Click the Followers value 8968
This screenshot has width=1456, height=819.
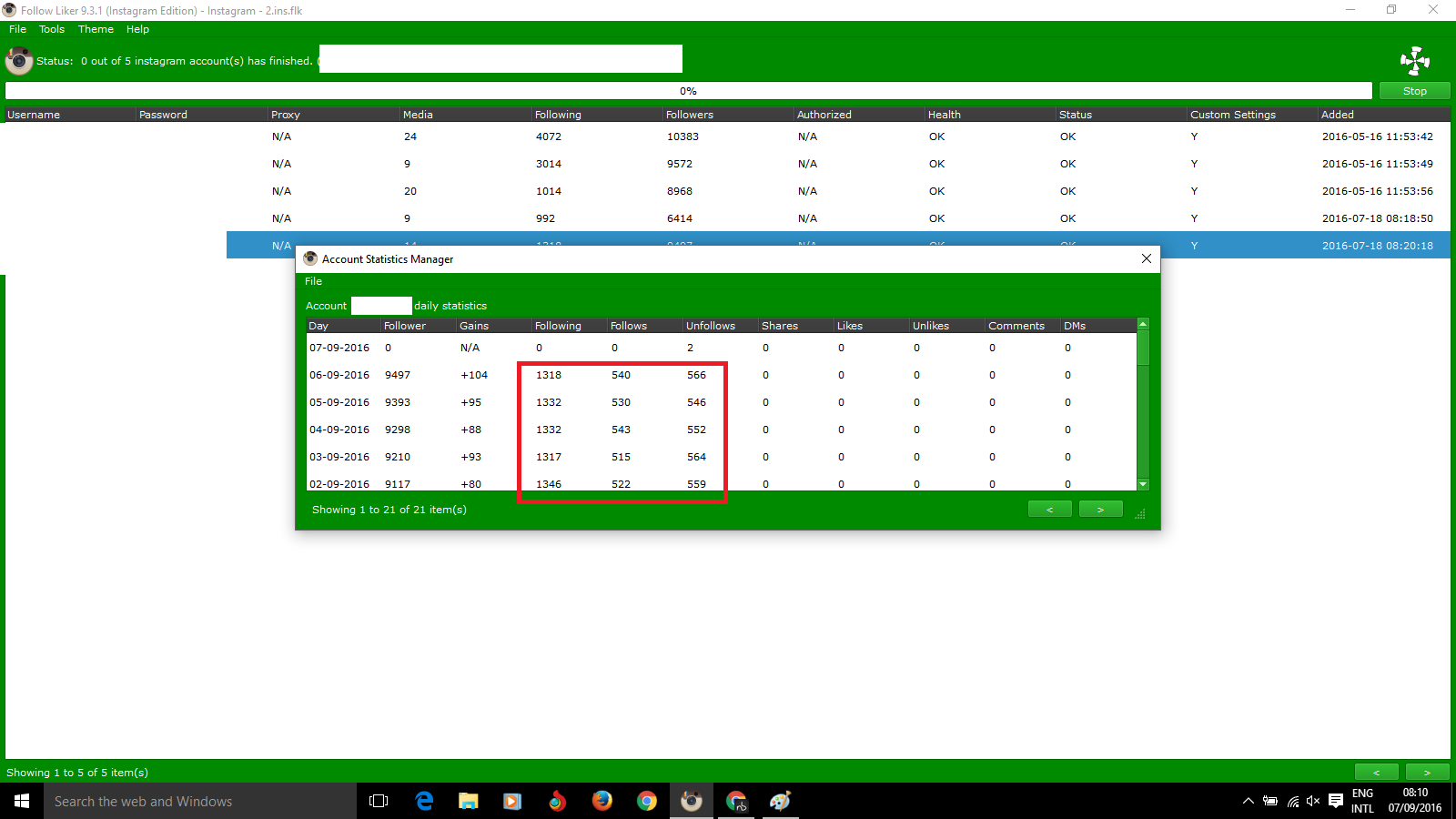point(679,191)
